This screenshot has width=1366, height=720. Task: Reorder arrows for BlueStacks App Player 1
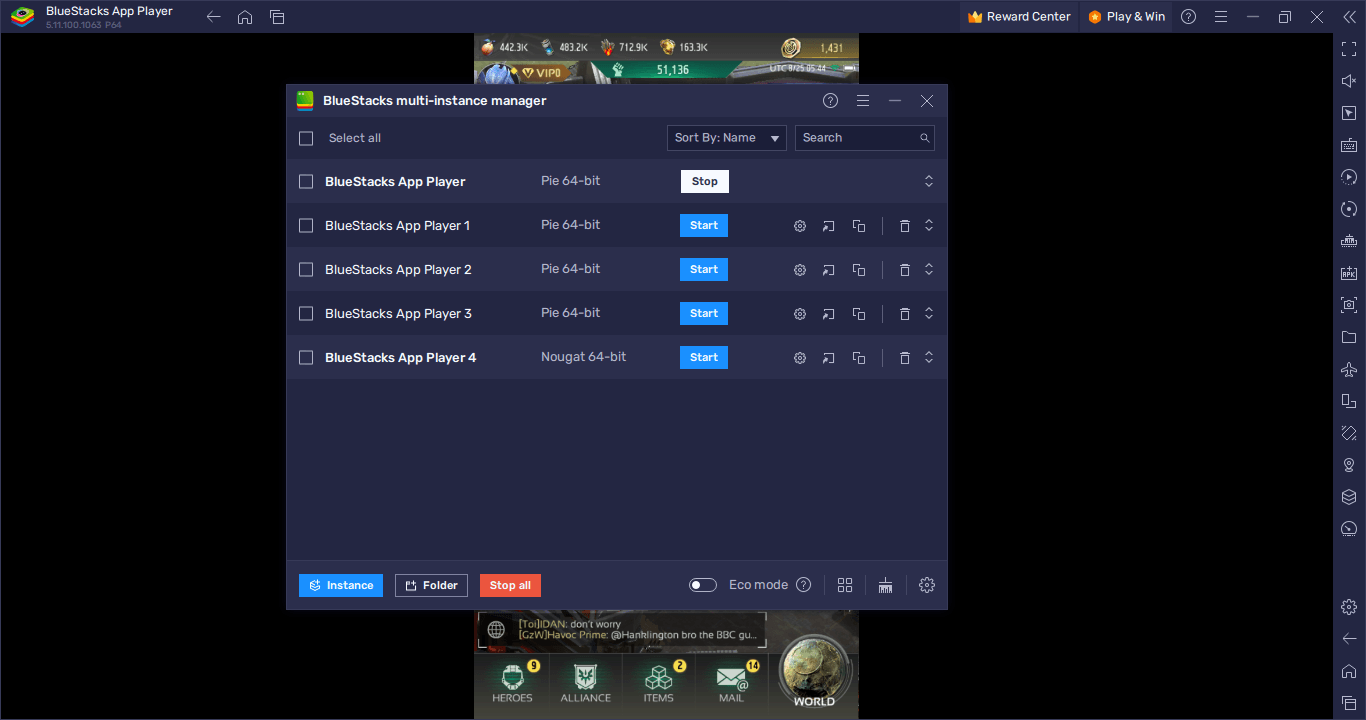pos(929,226)
